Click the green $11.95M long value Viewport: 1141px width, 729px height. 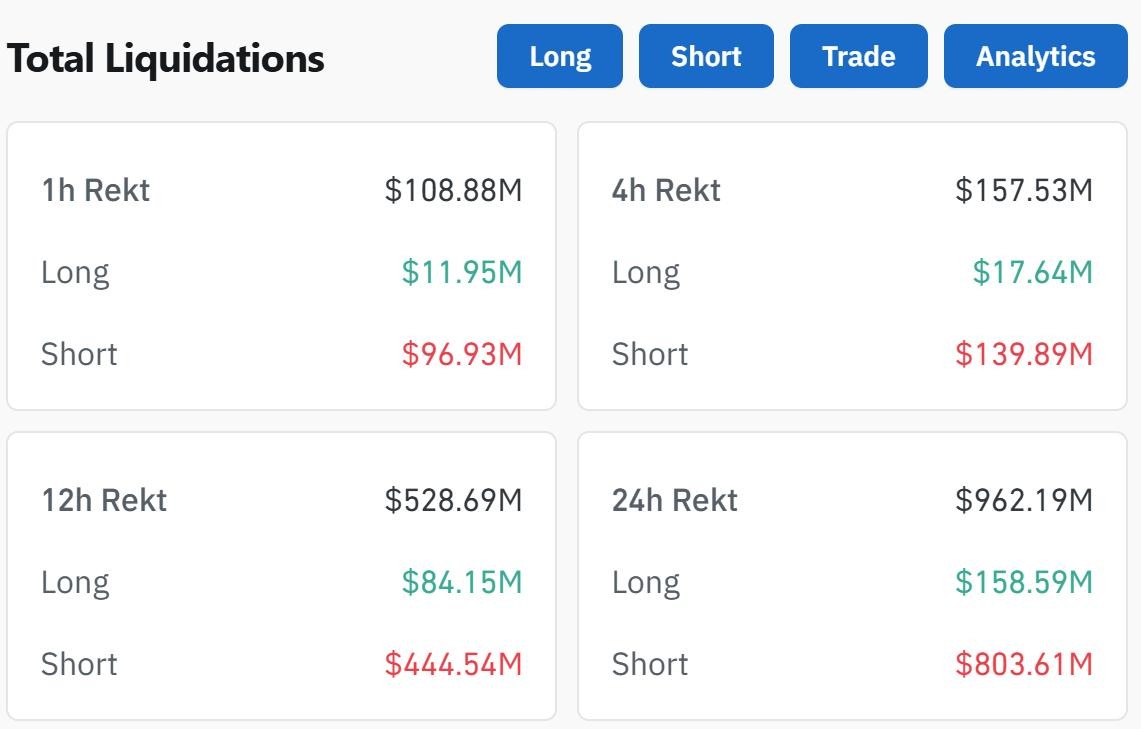click(x=462, y=272)
